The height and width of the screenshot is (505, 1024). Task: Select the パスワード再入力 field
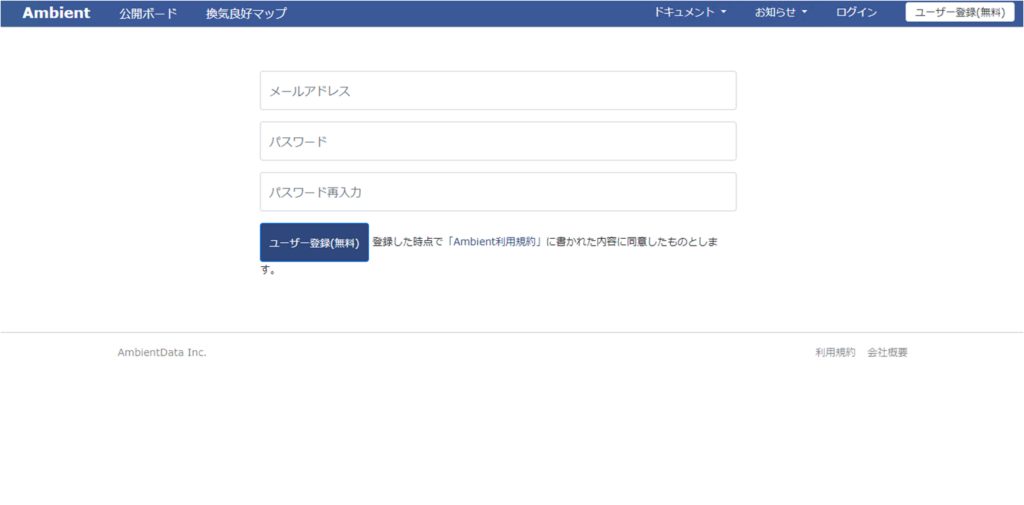[x=498, y=192]
